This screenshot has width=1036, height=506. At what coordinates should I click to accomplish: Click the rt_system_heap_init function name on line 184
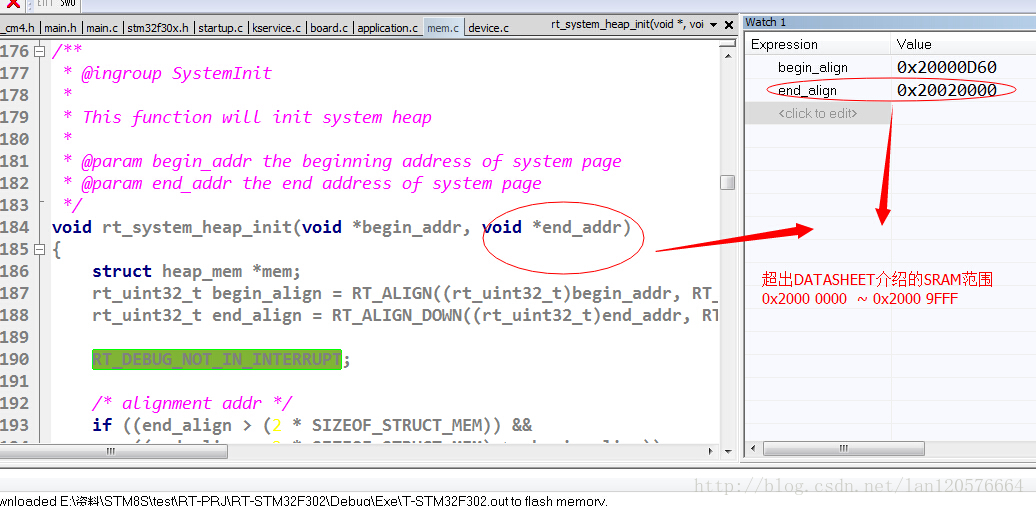point(196,227)
